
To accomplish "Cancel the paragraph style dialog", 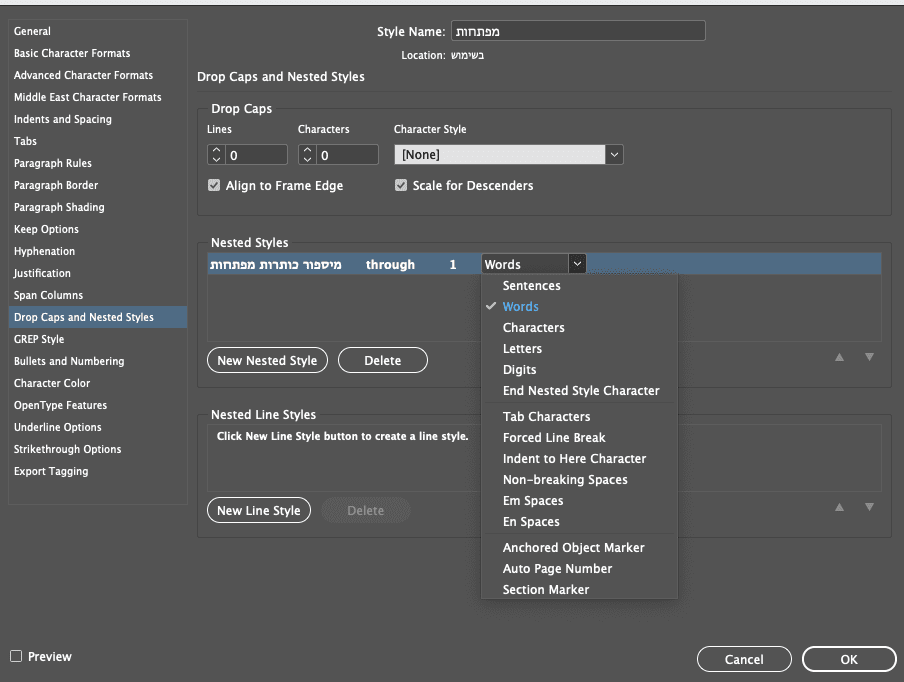I will click(x=744, y=659).
